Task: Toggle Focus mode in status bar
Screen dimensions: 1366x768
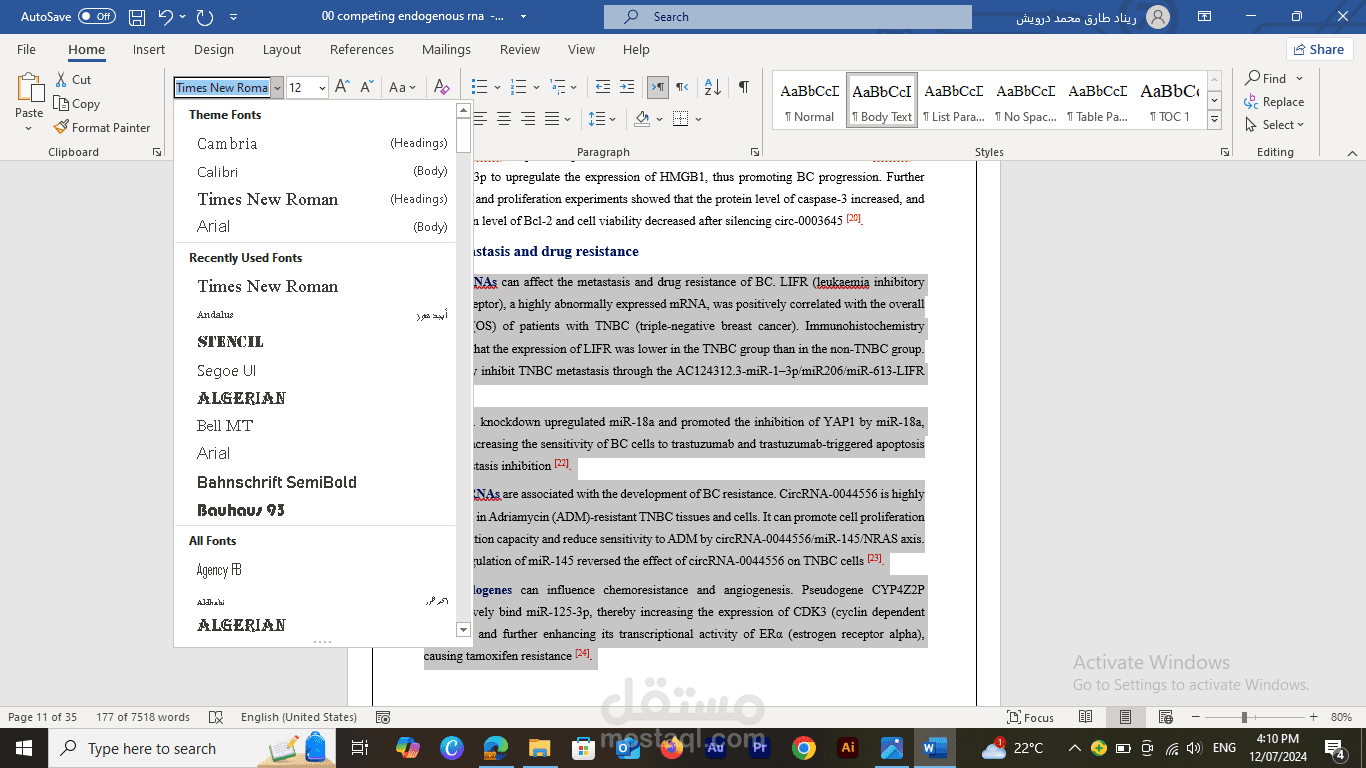Action: (1031, 717)
